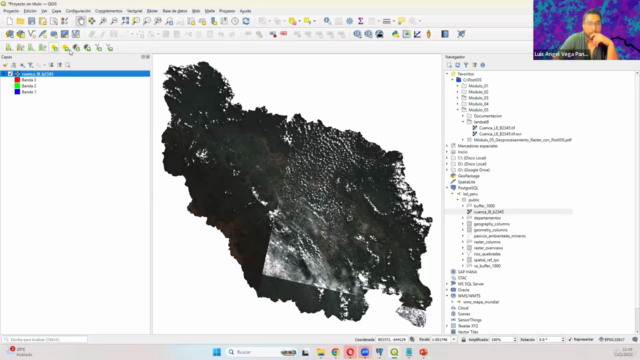Click the Decrease brightness raster icon

65,48
